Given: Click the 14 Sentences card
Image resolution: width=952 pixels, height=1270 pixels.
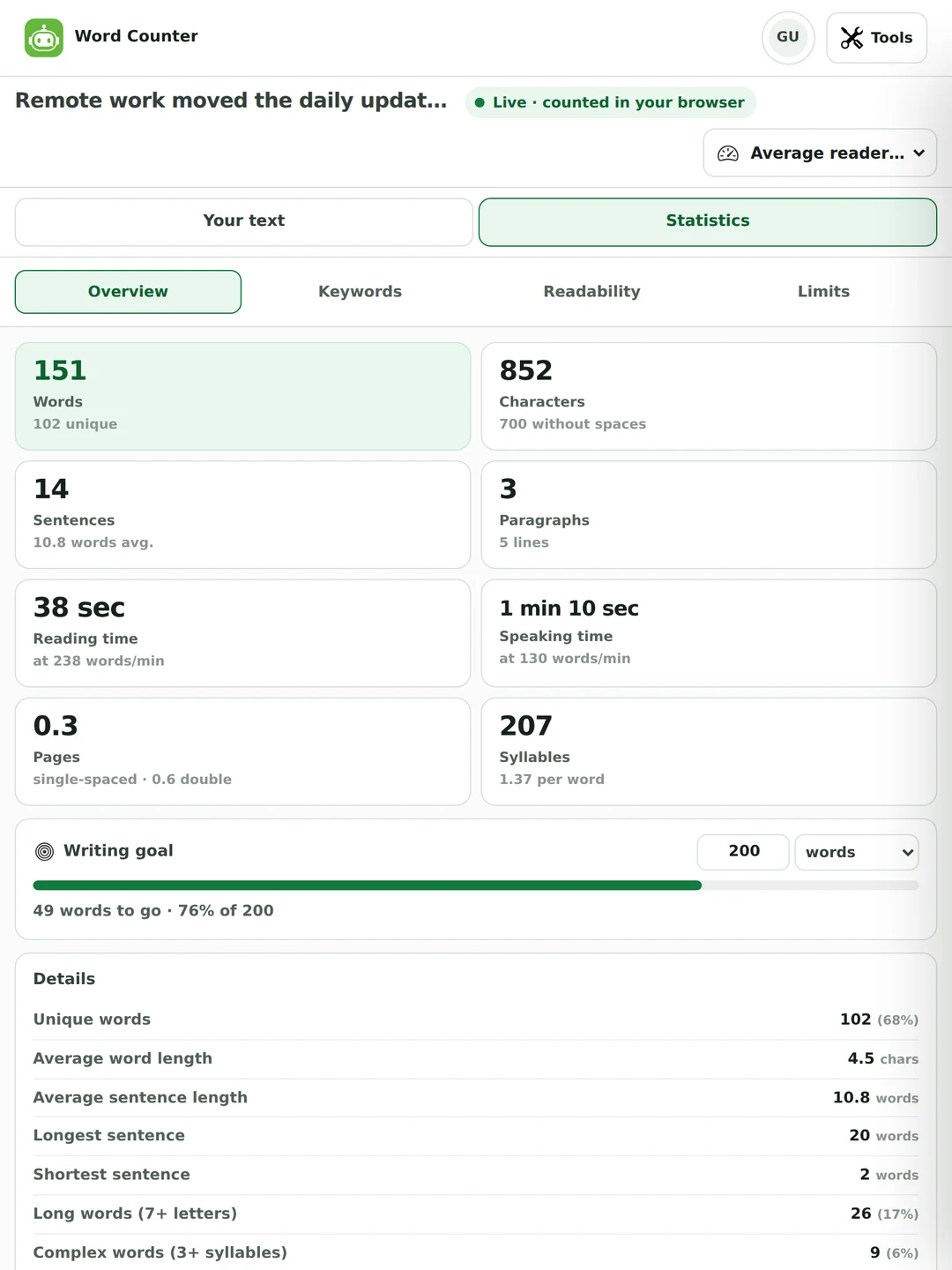Looking at the screenshot, I should click(242, 515).
